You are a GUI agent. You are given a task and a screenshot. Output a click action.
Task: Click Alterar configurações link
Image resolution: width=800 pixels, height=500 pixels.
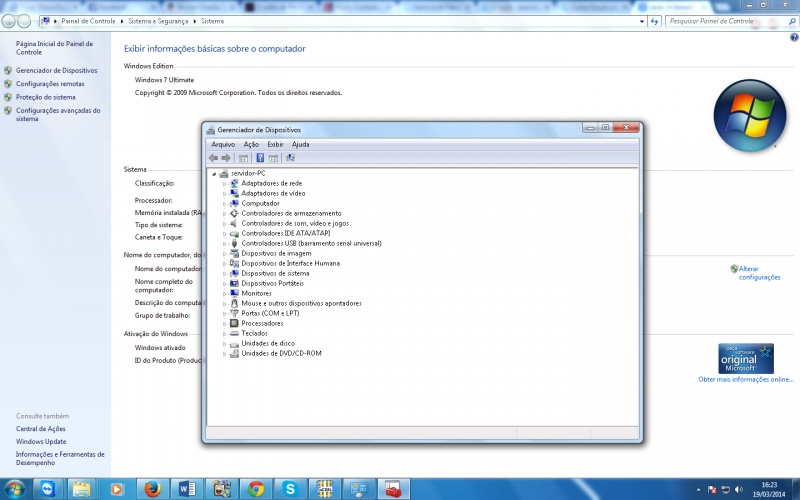coord(759,273)
